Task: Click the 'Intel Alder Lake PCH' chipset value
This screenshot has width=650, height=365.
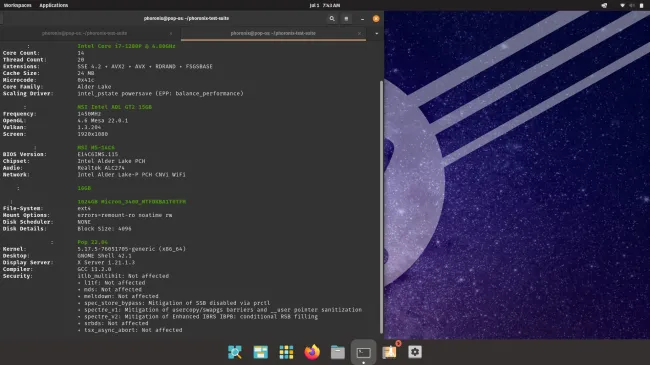Action: tap(111, 161)
